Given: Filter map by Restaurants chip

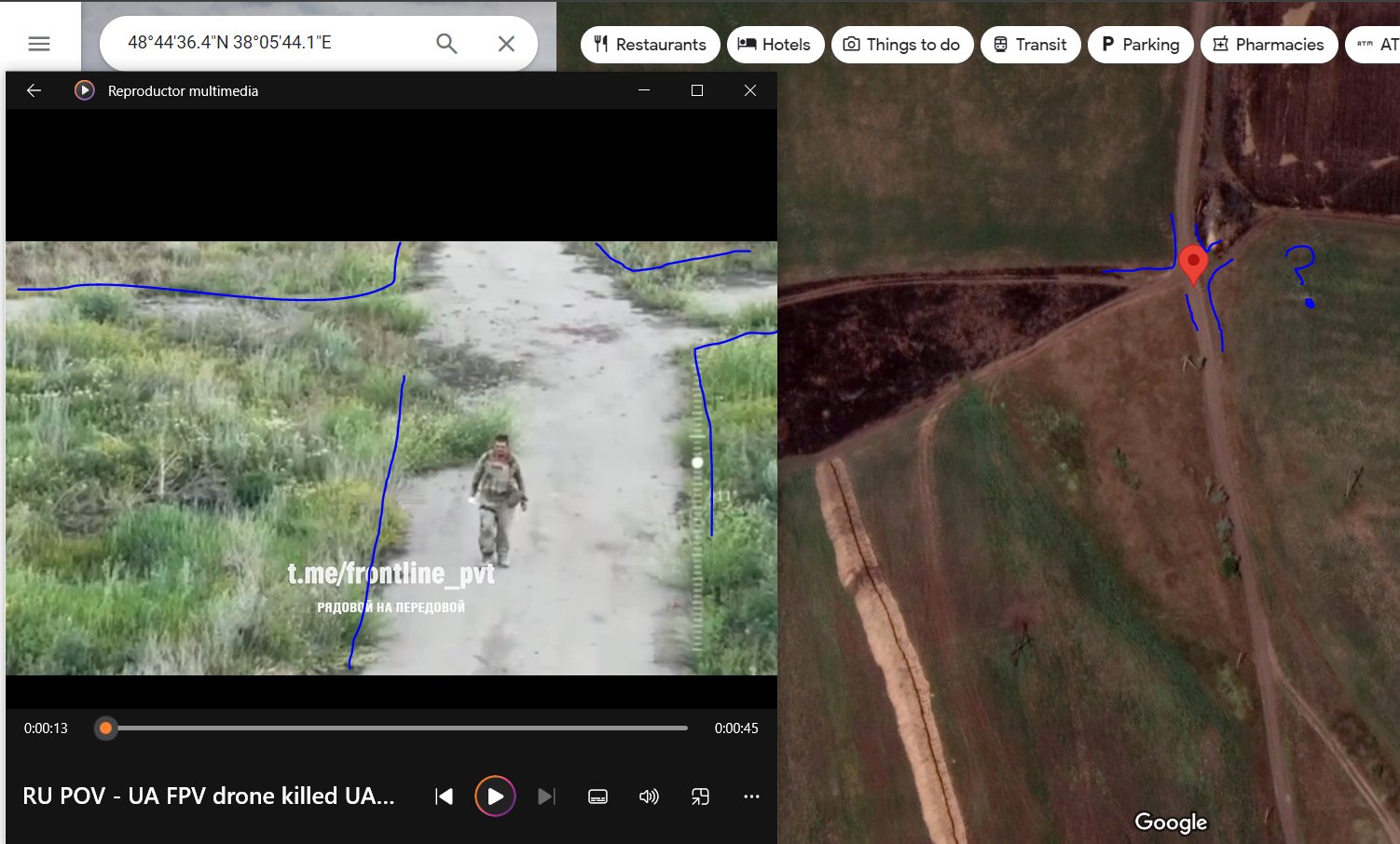Looking at the screenshot, I should tap(651, 45).
